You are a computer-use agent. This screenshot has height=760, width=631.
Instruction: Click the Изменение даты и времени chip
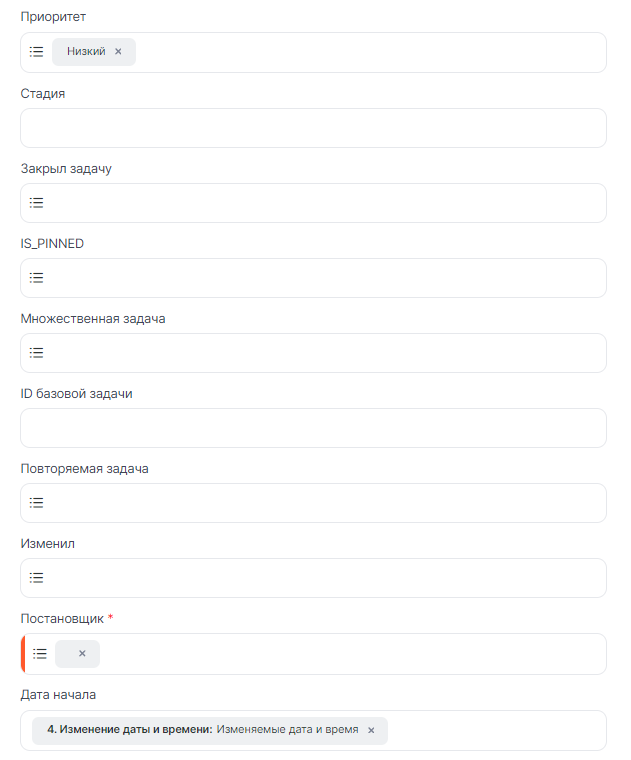pos(200,730)
